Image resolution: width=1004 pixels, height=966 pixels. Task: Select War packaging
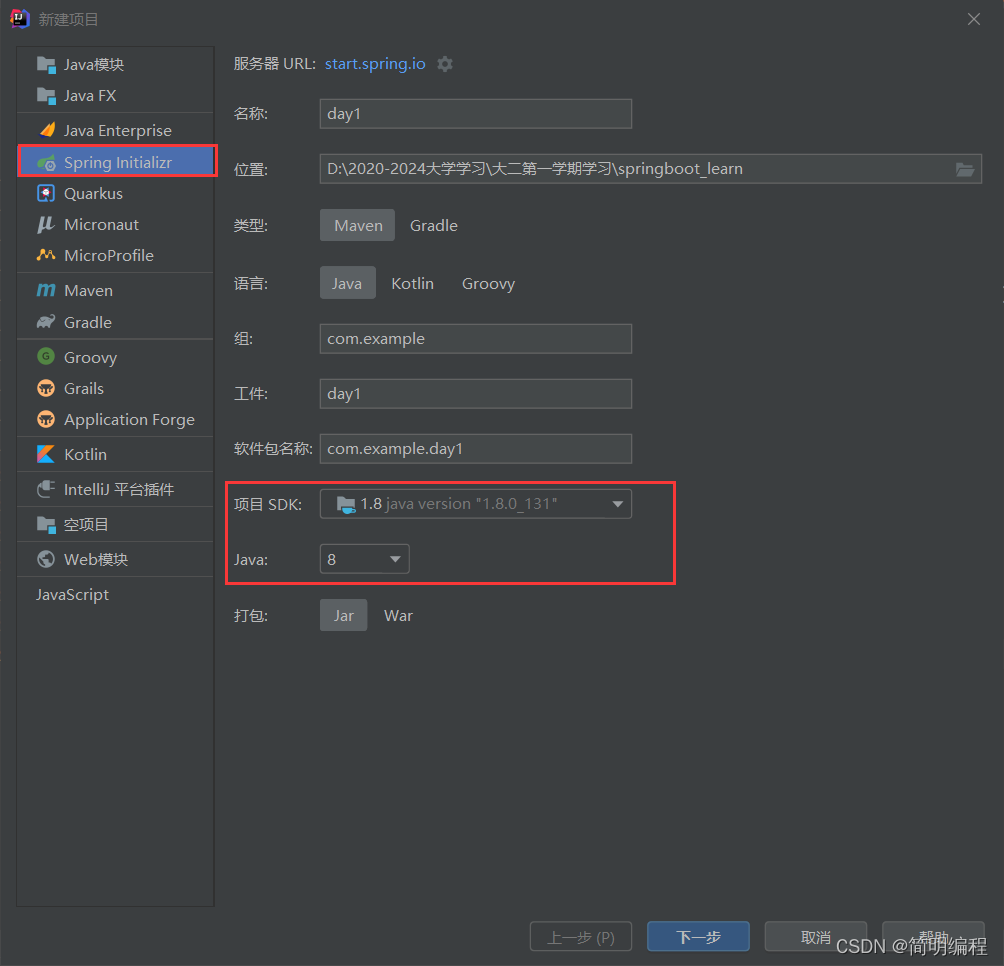click(398, 615)
